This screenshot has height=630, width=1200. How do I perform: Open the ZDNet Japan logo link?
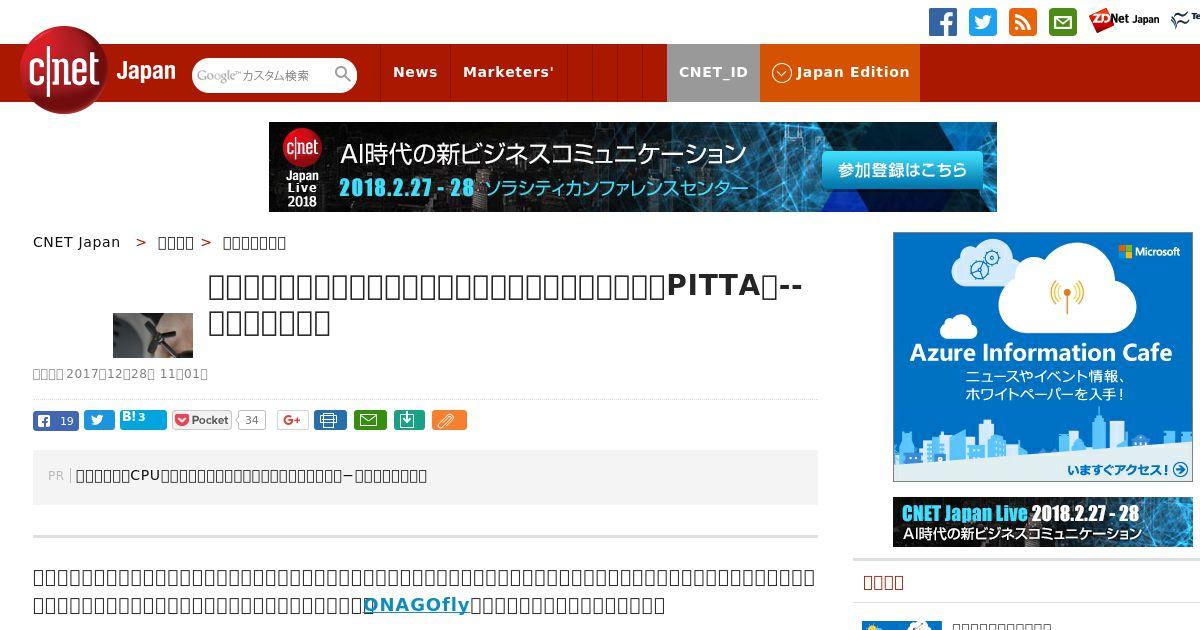1124,19
